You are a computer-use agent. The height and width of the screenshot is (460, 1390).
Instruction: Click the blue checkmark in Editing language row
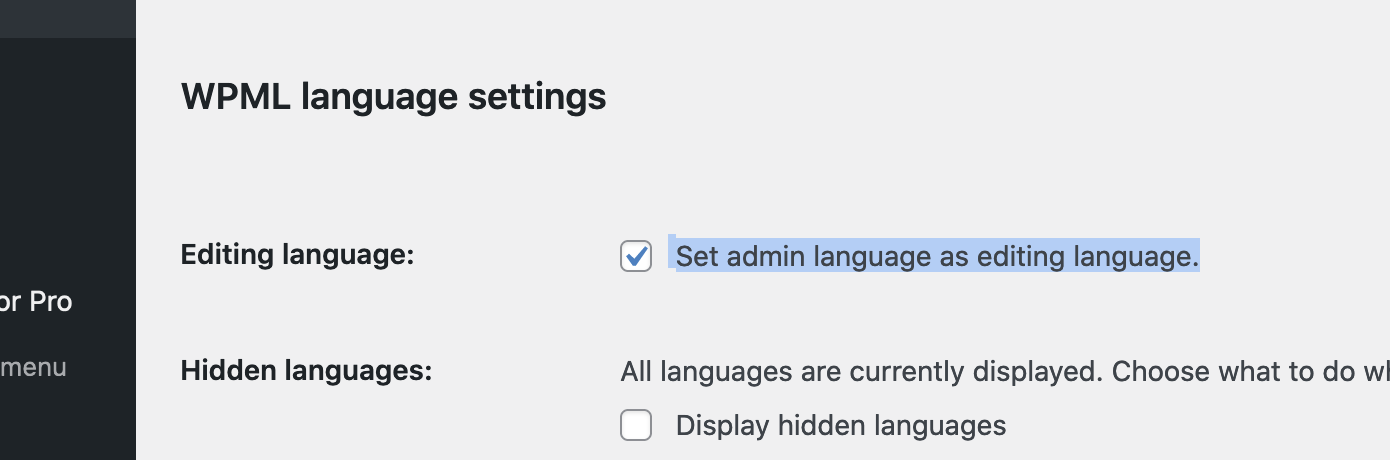636,256
